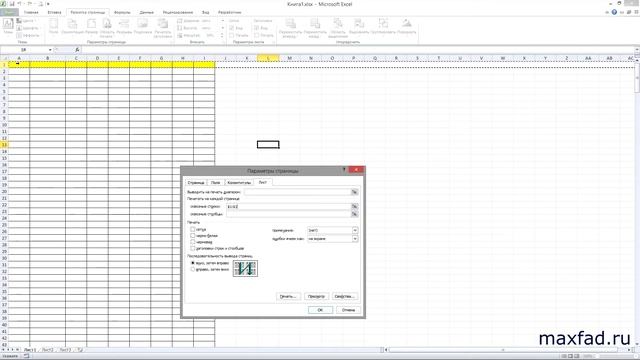Click the Отмена (Cancel) button

pyautogui.click(x=348, y=310)
